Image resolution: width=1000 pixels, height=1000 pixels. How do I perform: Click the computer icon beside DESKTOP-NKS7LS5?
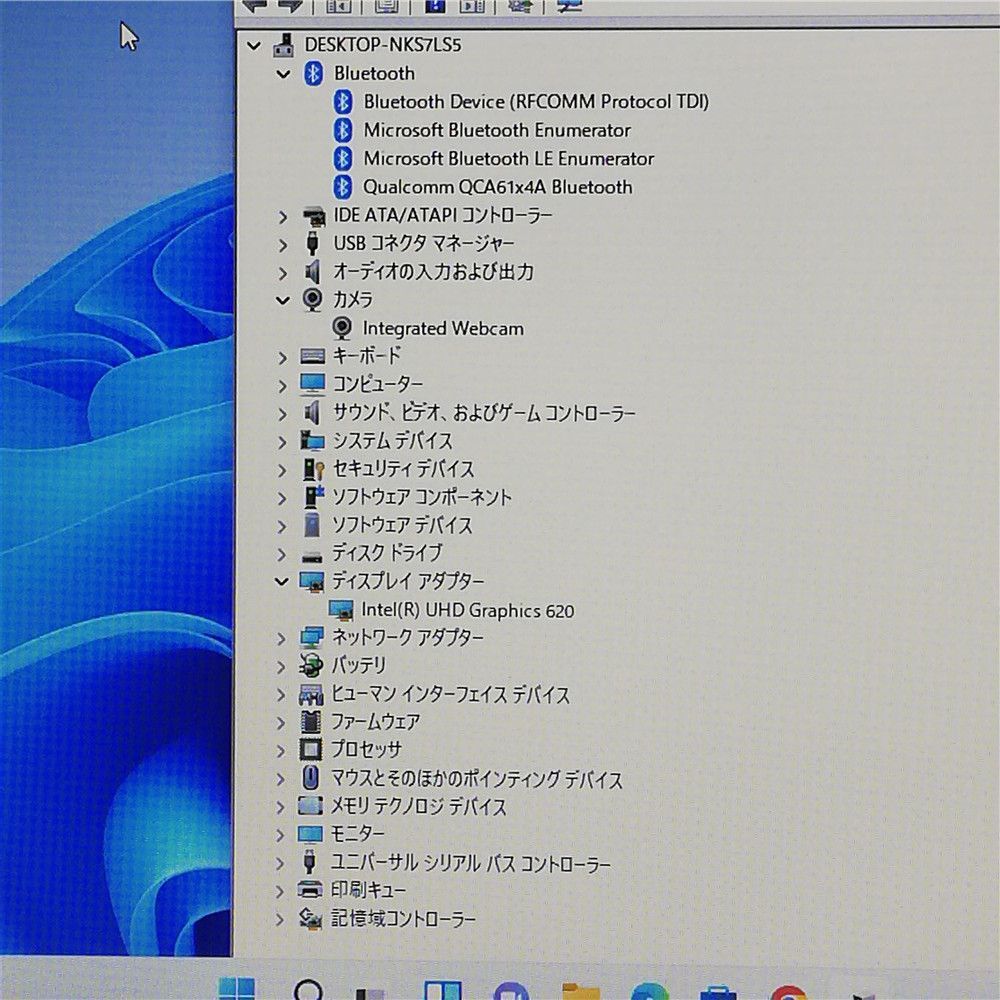tap(284, 45)
